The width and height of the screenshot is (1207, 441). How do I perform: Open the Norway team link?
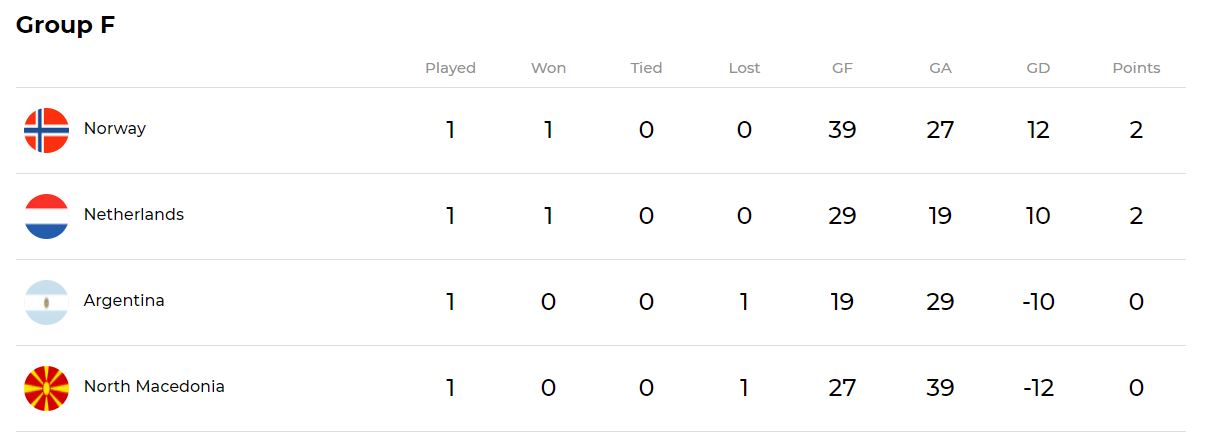pos(115,128)
